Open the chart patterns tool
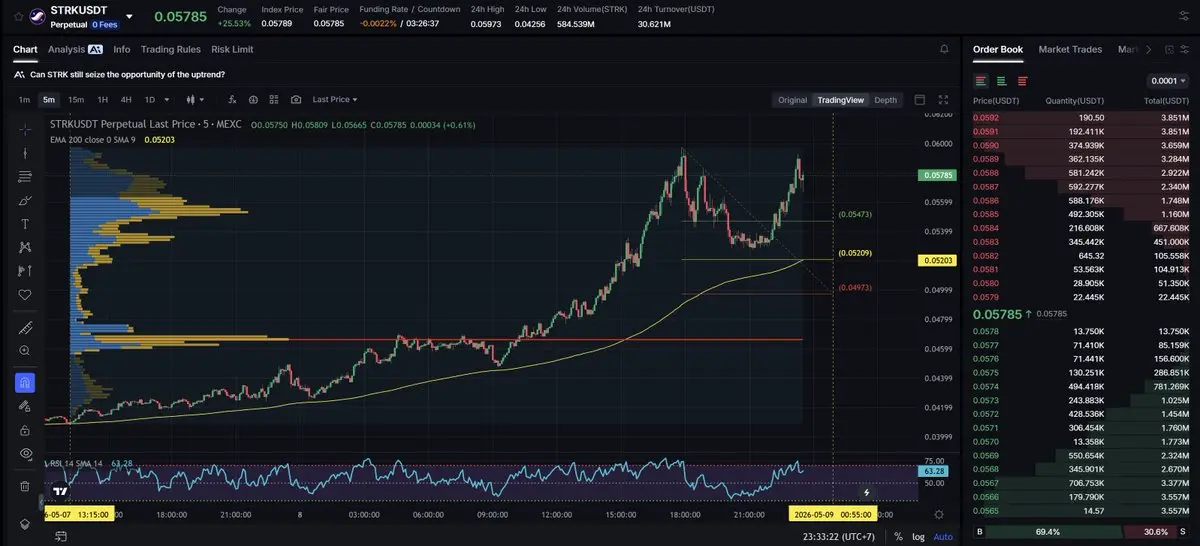The height and width of the screenshot is (546, 1200). click(x=25, y=247)
